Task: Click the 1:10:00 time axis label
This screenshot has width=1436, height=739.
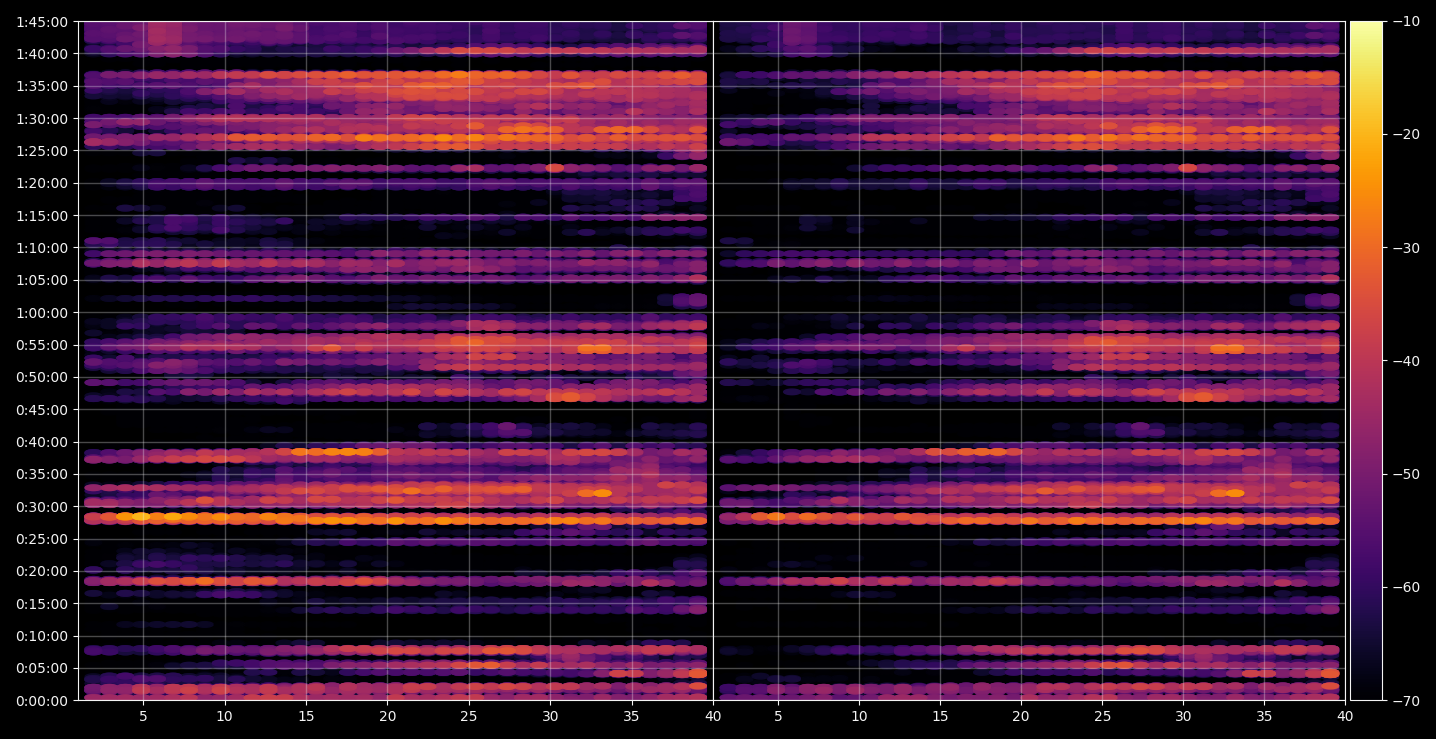Action: [x=42, y=248]
